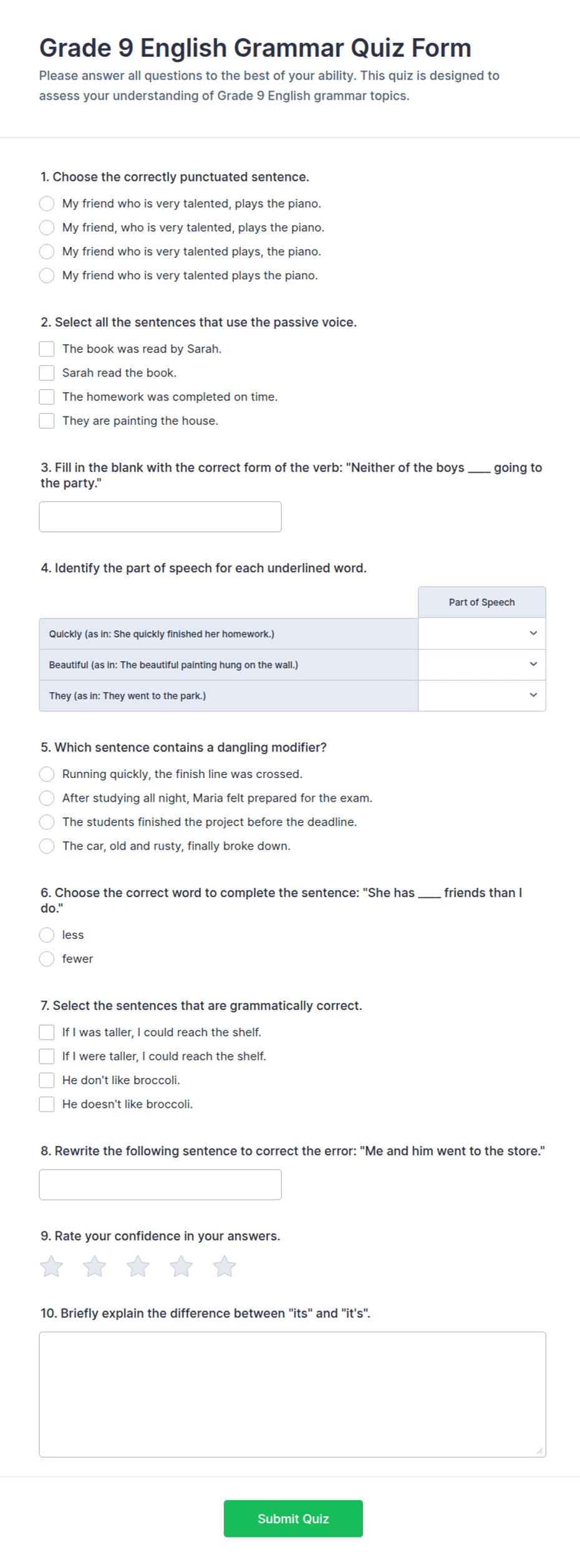Tick "The homework was completed on time." checkbox
The width and height of the screenshot is (580, 1568).
pos(47,397)
